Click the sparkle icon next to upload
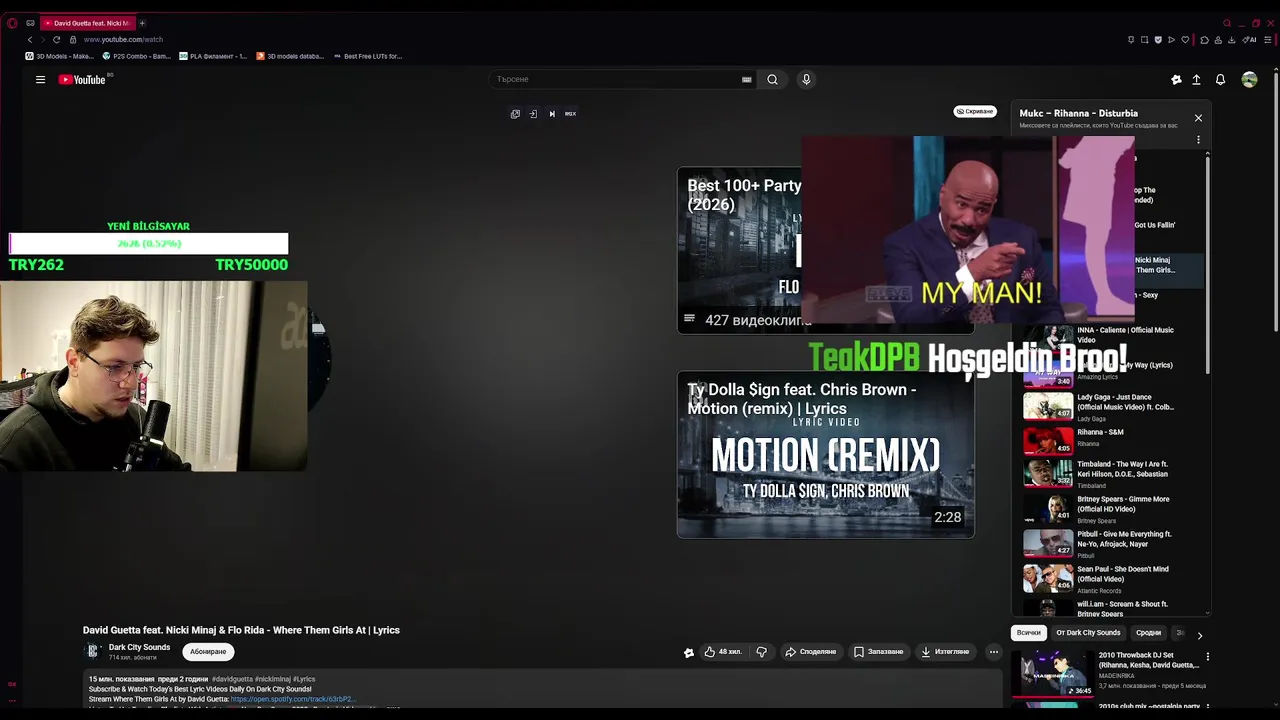The height and width of the screenshot is (720, 1280). [x=1176, y=80]
